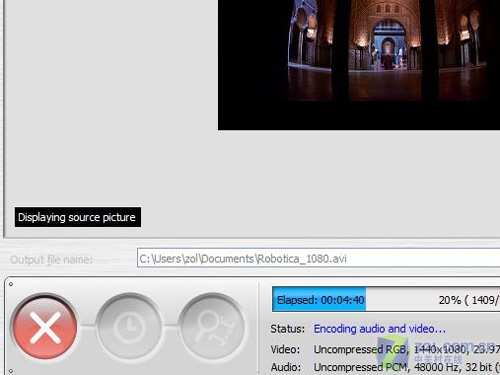Click the greyed-out magnifier preview button
Screen dimensions: 500x375
(x=212, y=327)
